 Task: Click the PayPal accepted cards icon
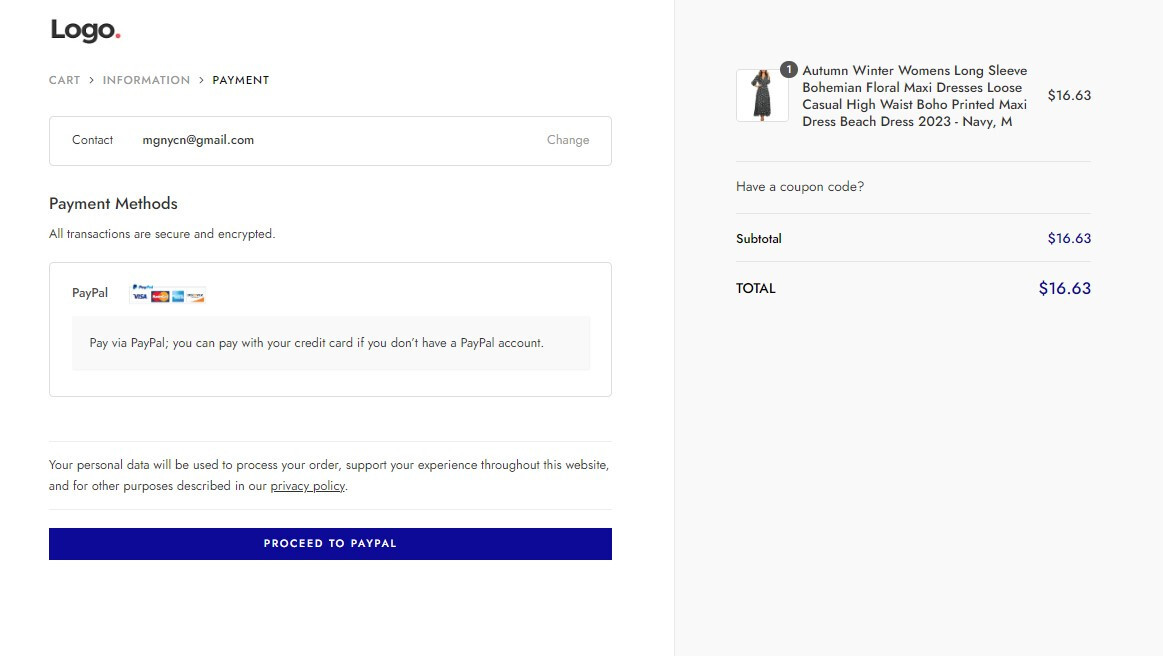click(168, 293)
